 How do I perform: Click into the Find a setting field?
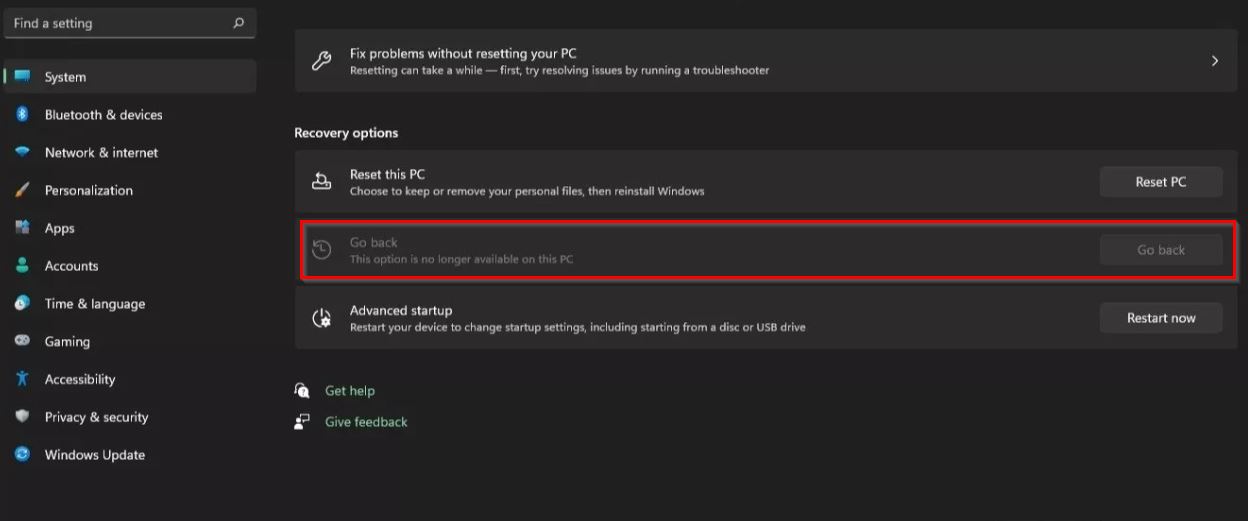click(130, 23)
